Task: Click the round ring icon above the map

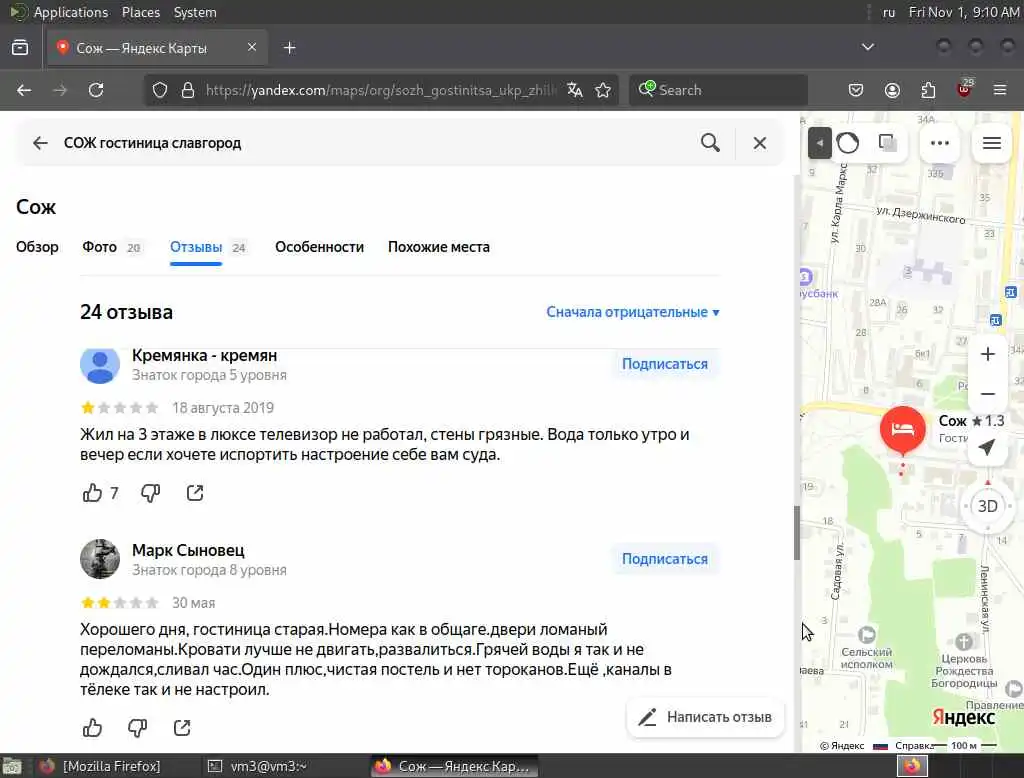Action: click(x=848, y=143)
